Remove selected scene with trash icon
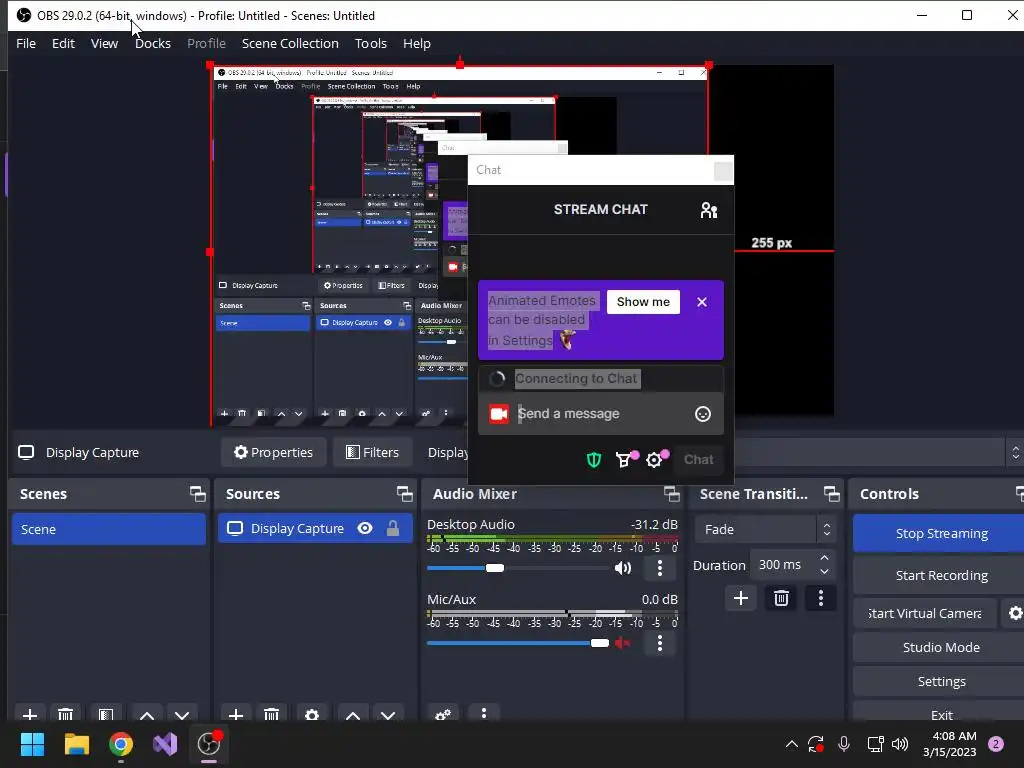Image resolution: width=1024 pixels, height=768 pixels. point(65,714)
